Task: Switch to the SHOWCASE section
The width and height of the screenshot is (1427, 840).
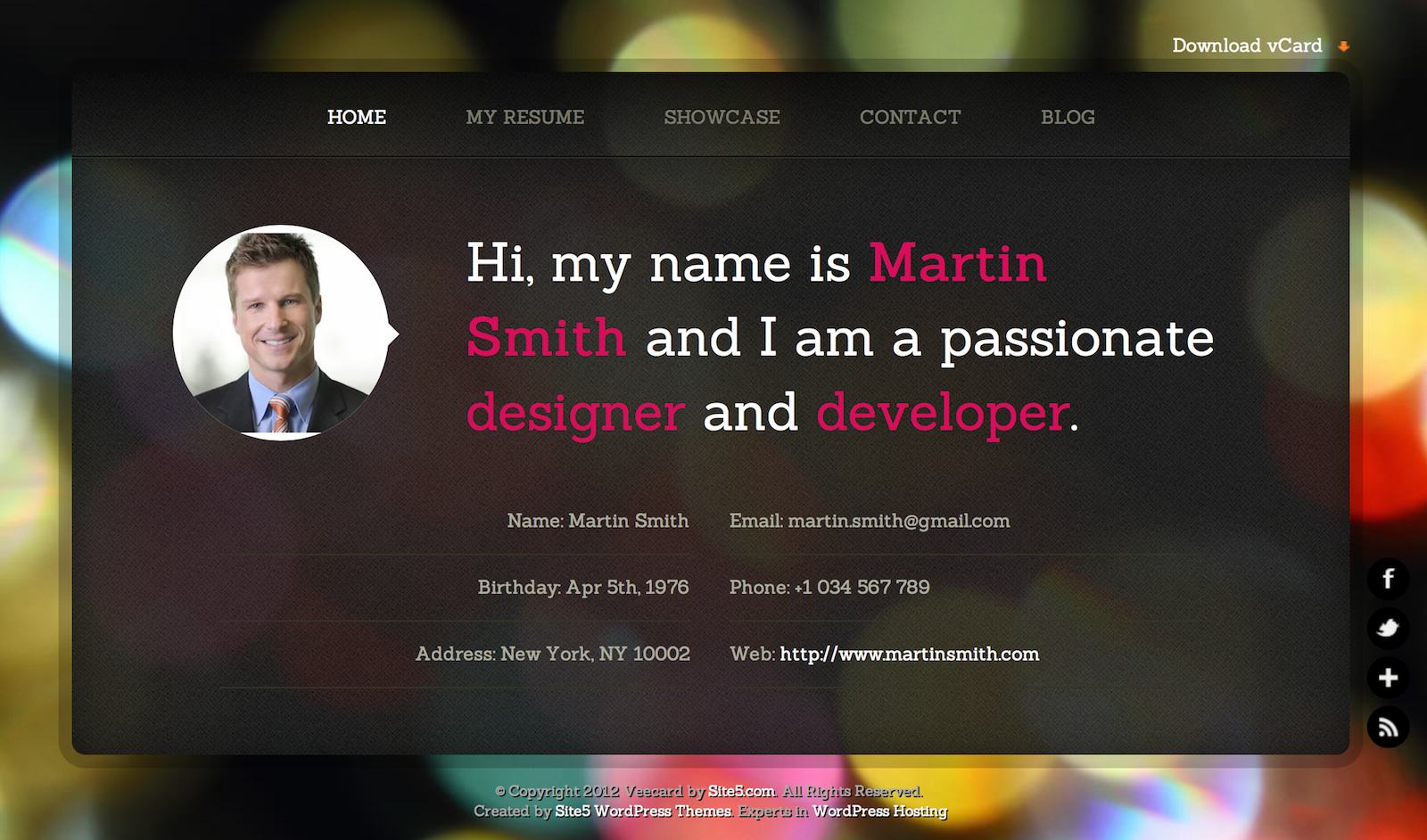Action: [722, 117]
